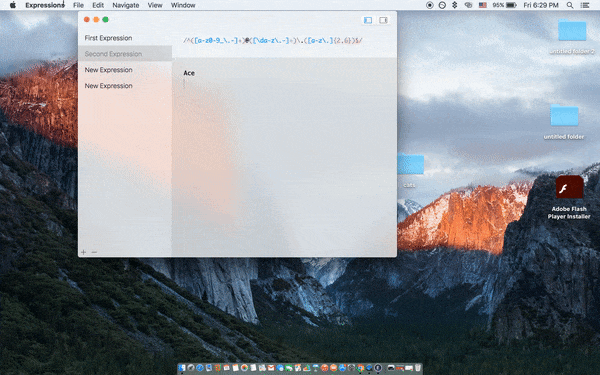This screenshot has height=375, width=600.
Task: Open Notification Center icon
Action: coord(585,5)
